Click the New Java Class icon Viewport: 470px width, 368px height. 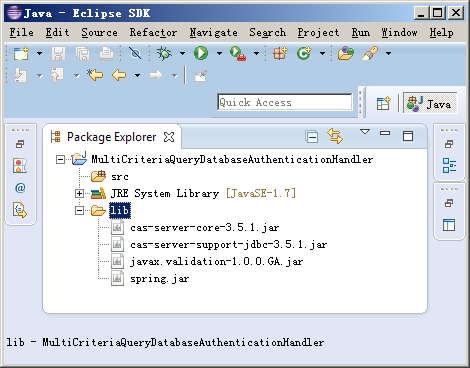click(x=304, y=53)
